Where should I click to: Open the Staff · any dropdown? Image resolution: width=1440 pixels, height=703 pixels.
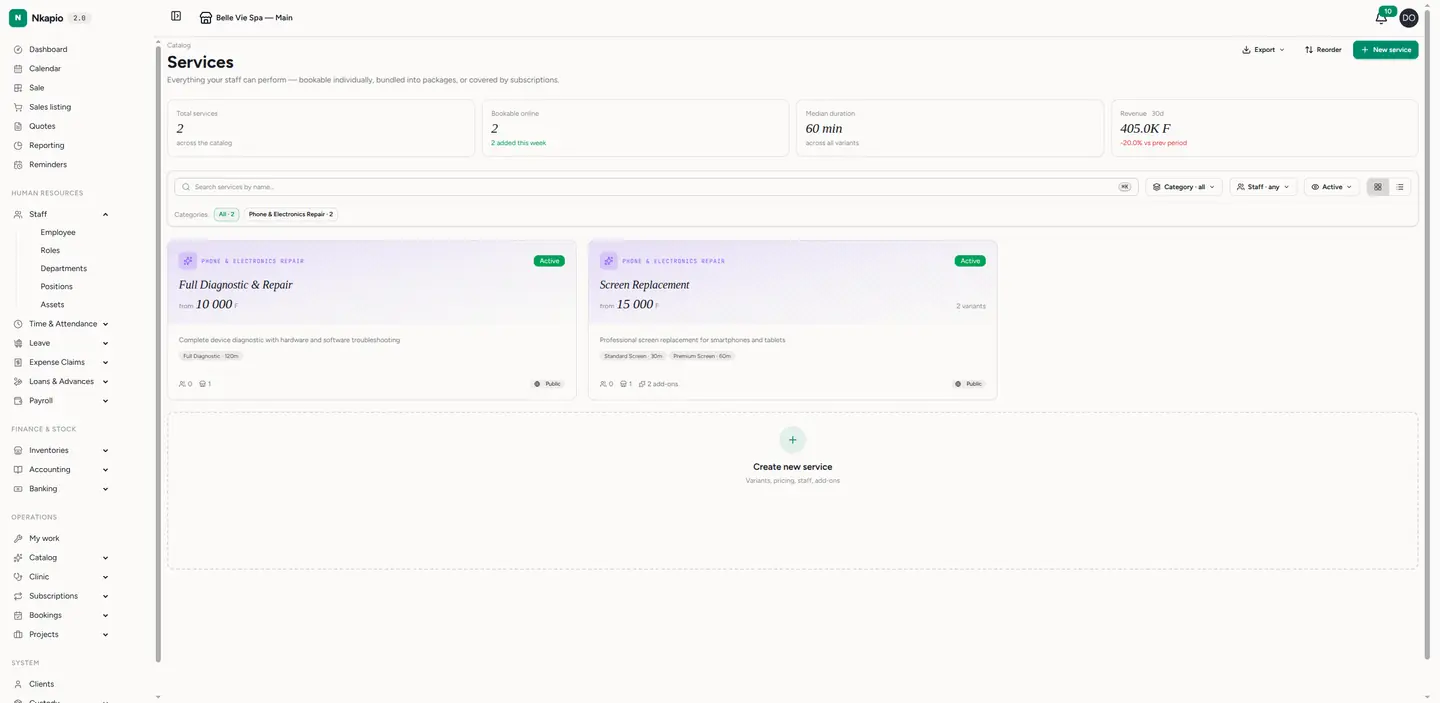pyautogui.click(x=1264, y=187)
